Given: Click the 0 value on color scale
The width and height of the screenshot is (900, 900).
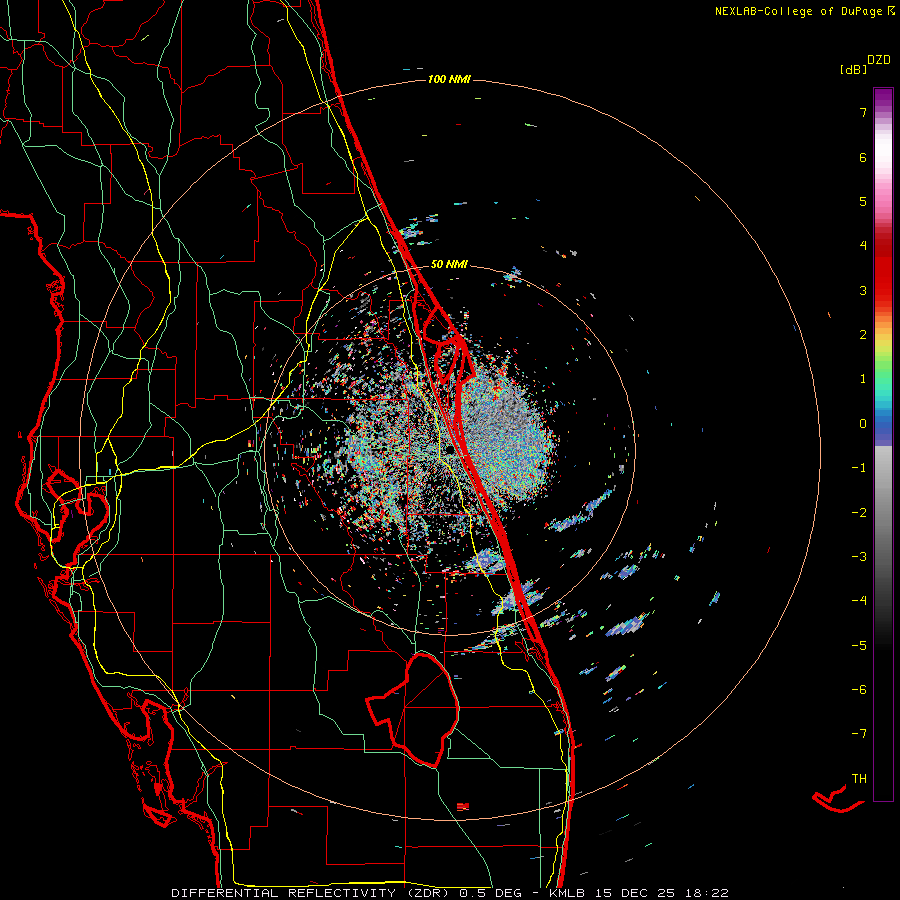Looking at the screenshot, I should (x=863, y=424).
